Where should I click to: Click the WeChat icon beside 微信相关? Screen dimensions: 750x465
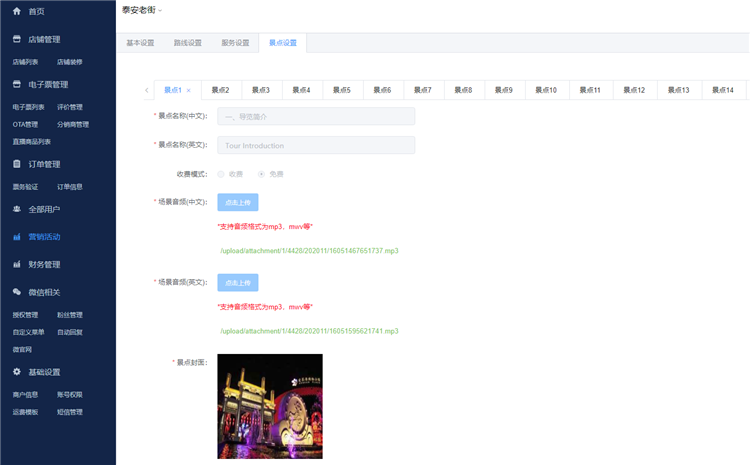17,292
